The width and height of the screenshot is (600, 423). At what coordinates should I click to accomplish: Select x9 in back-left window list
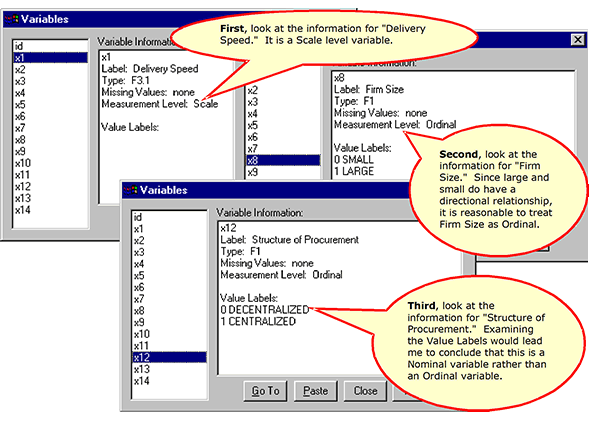(50, 151)
